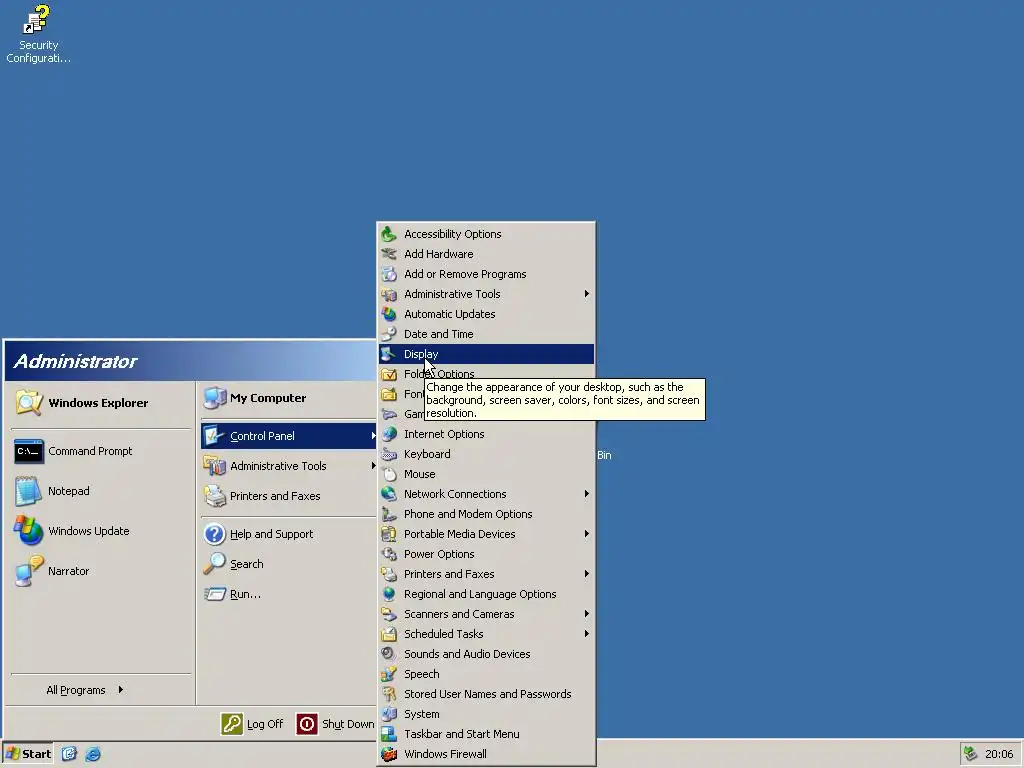Viewport: 1024px width, 768px height.
Task: Open Internet Options entry
Action: [487, 434]
